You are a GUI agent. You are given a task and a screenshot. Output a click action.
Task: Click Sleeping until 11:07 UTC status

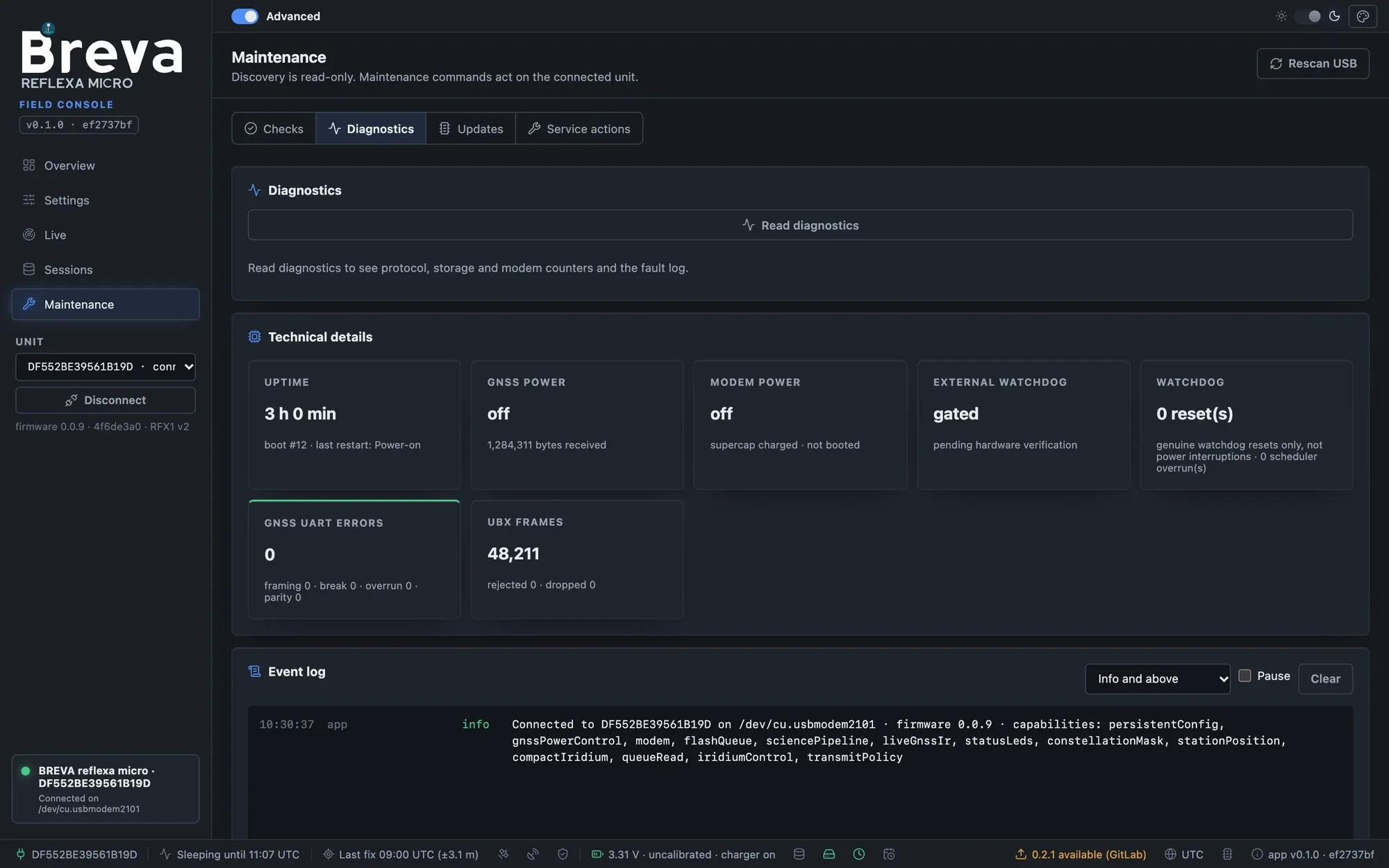pyautogui.click(x=230, y=854)
